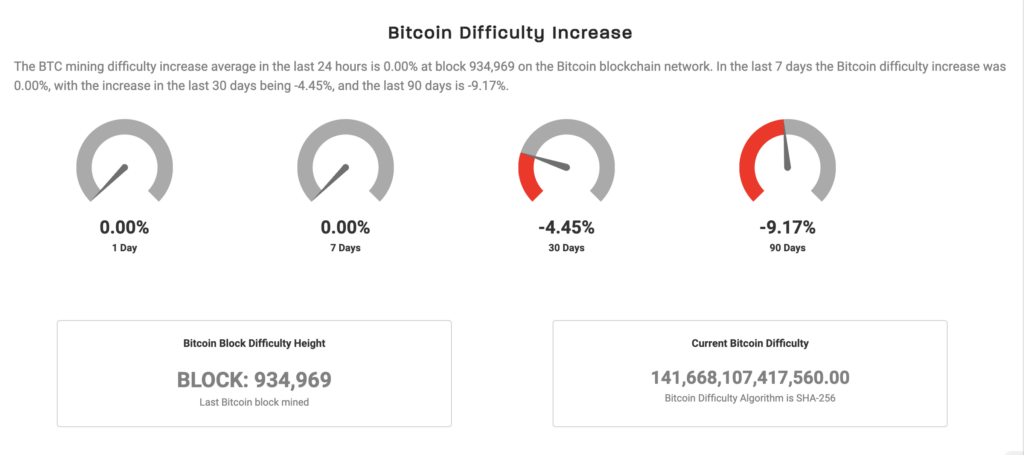Select the BLOCK: 934,969 text
Screen dimensions: 1024x455
click(x=254, y=379)
